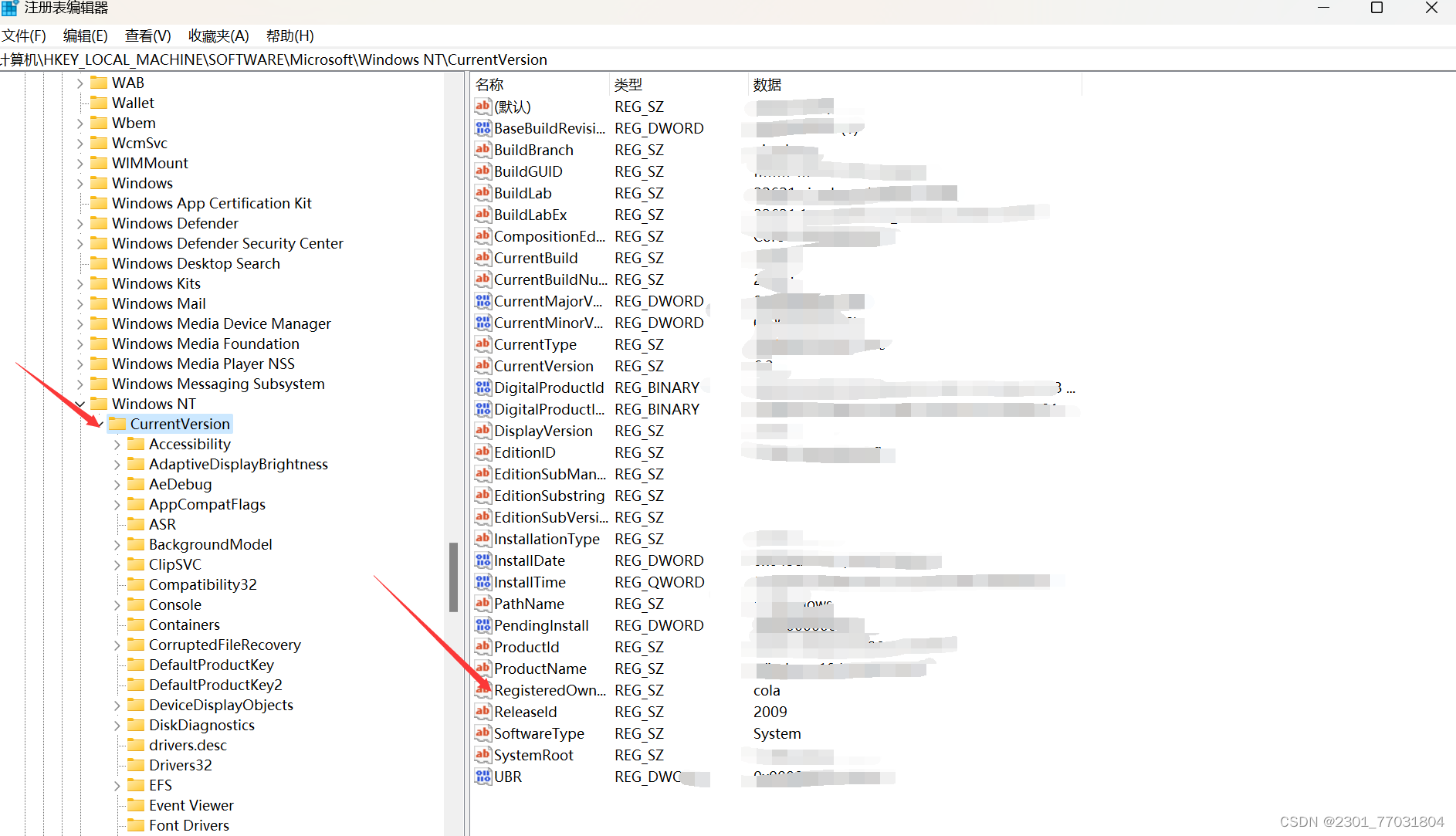Click the DisplayVersion string value icon
Screen dimensions: 1456x836
(483, 430)
